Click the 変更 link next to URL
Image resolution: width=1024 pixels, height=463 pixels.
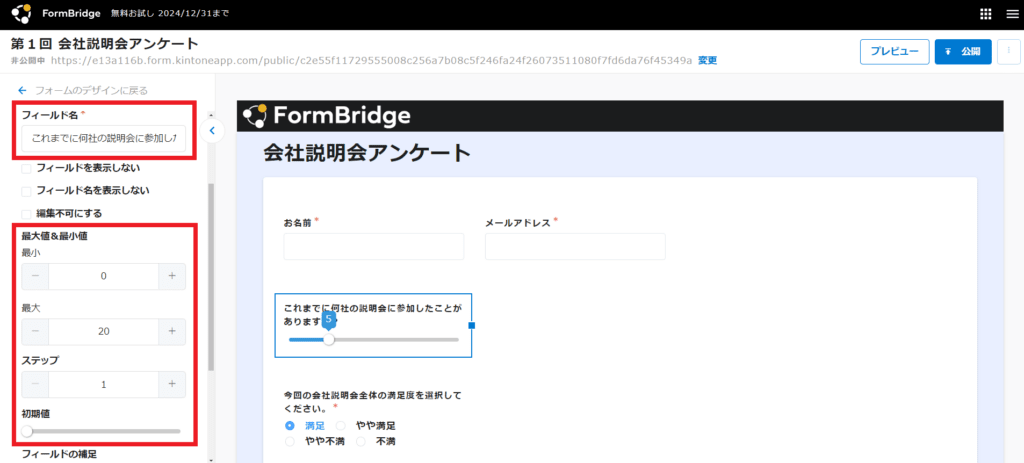[x=707, y=61]
